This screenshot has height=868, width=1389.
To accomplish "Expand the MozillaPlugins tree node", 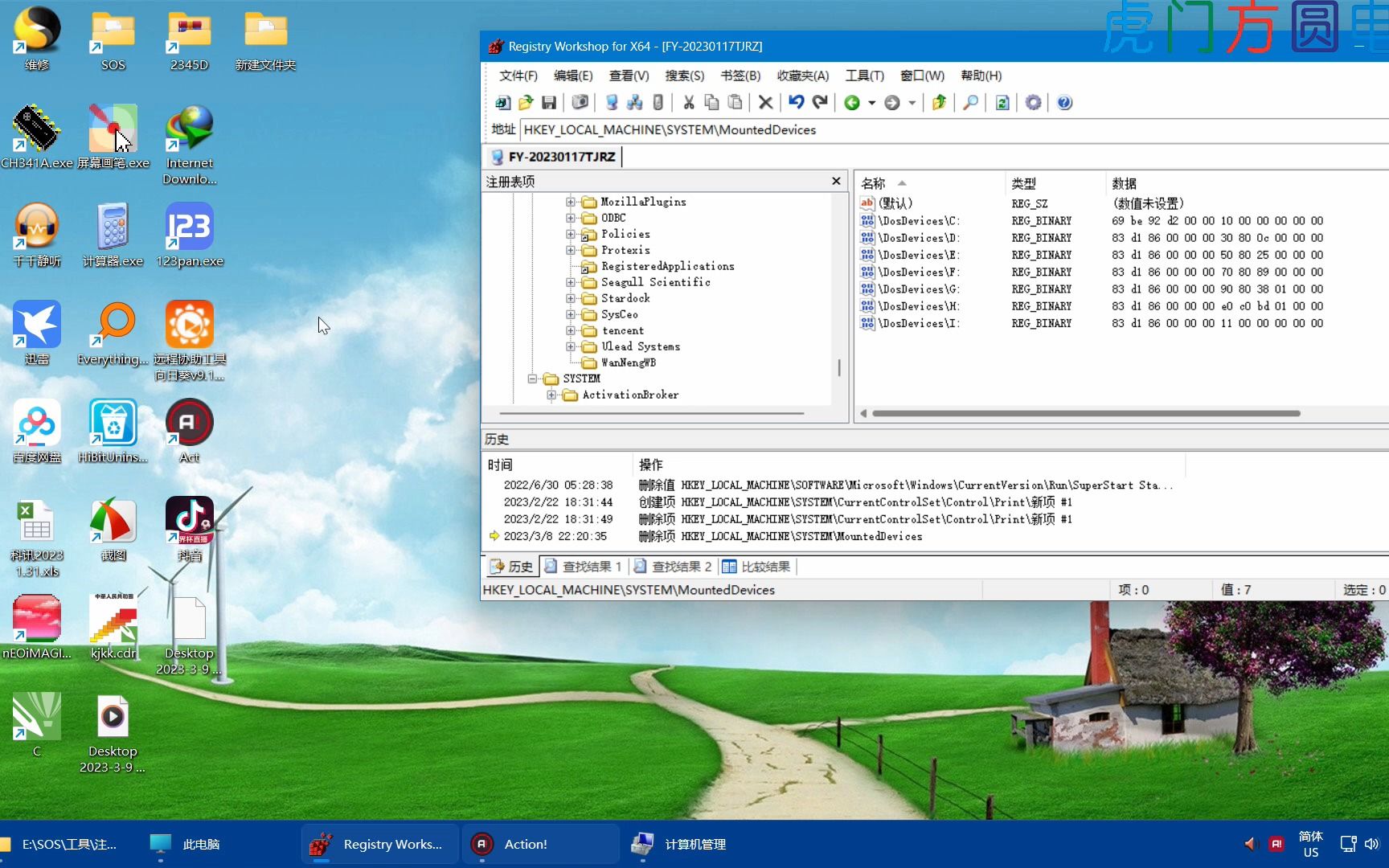I will pyautogui.click(x=570, y=202).
